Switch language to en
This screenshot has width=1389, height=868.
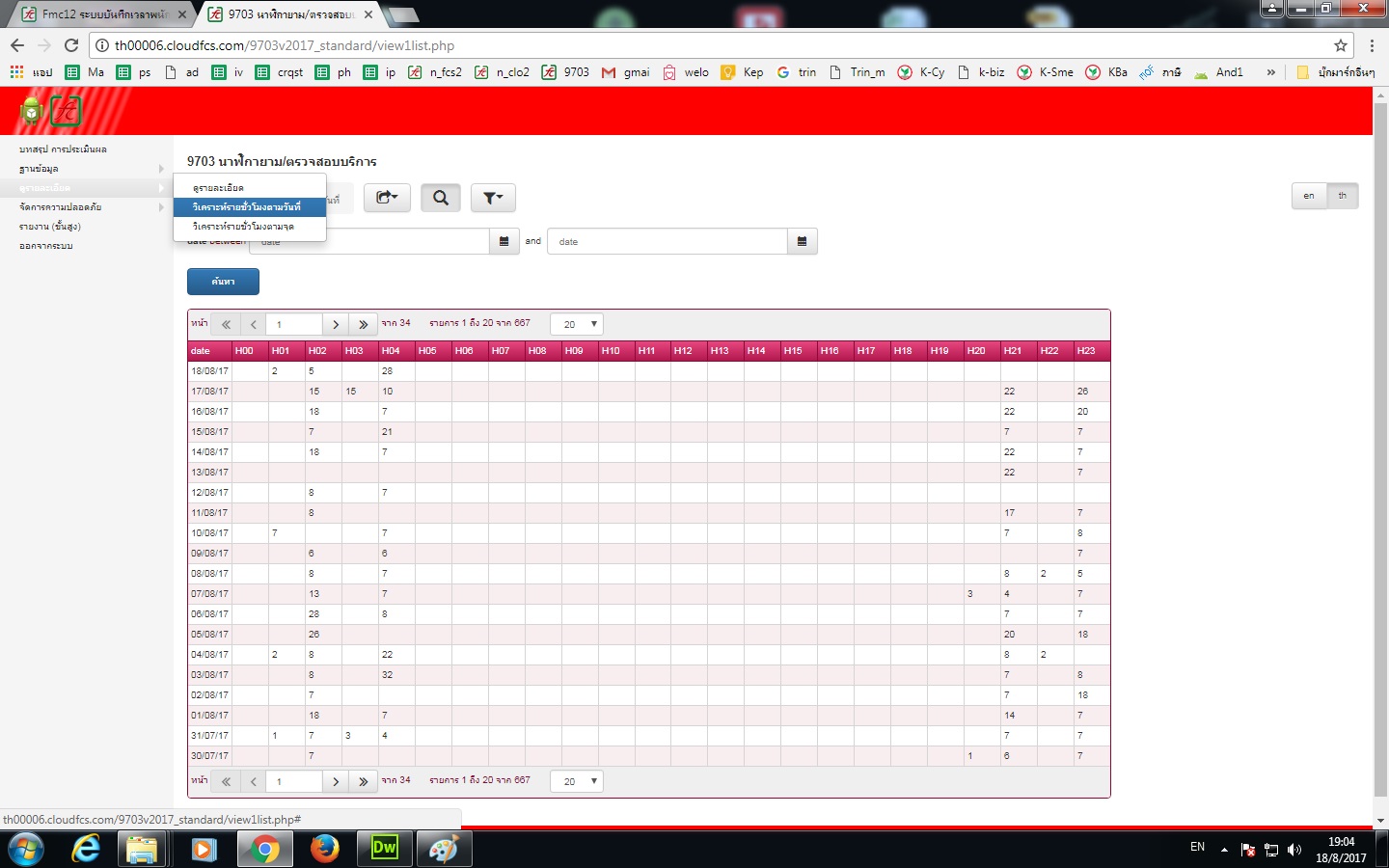pyautogui.click(x=1309, y=196)
